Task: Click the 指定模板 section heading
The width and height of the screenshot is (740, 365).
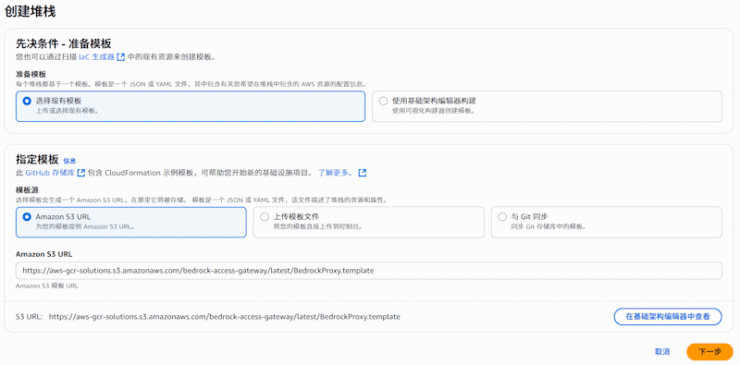Action: (37, 160)
